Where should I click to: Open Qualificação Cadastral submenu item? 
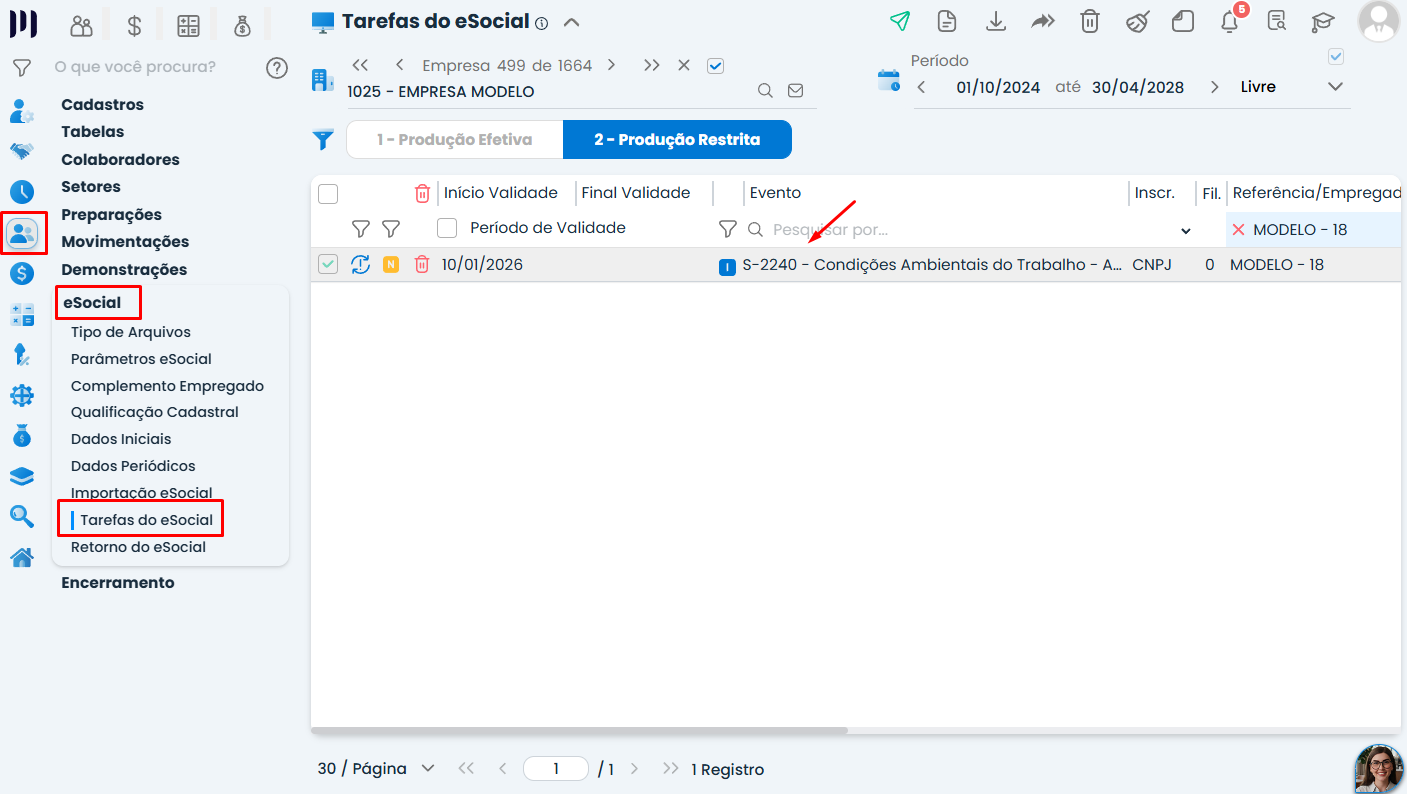coord(155,412)
